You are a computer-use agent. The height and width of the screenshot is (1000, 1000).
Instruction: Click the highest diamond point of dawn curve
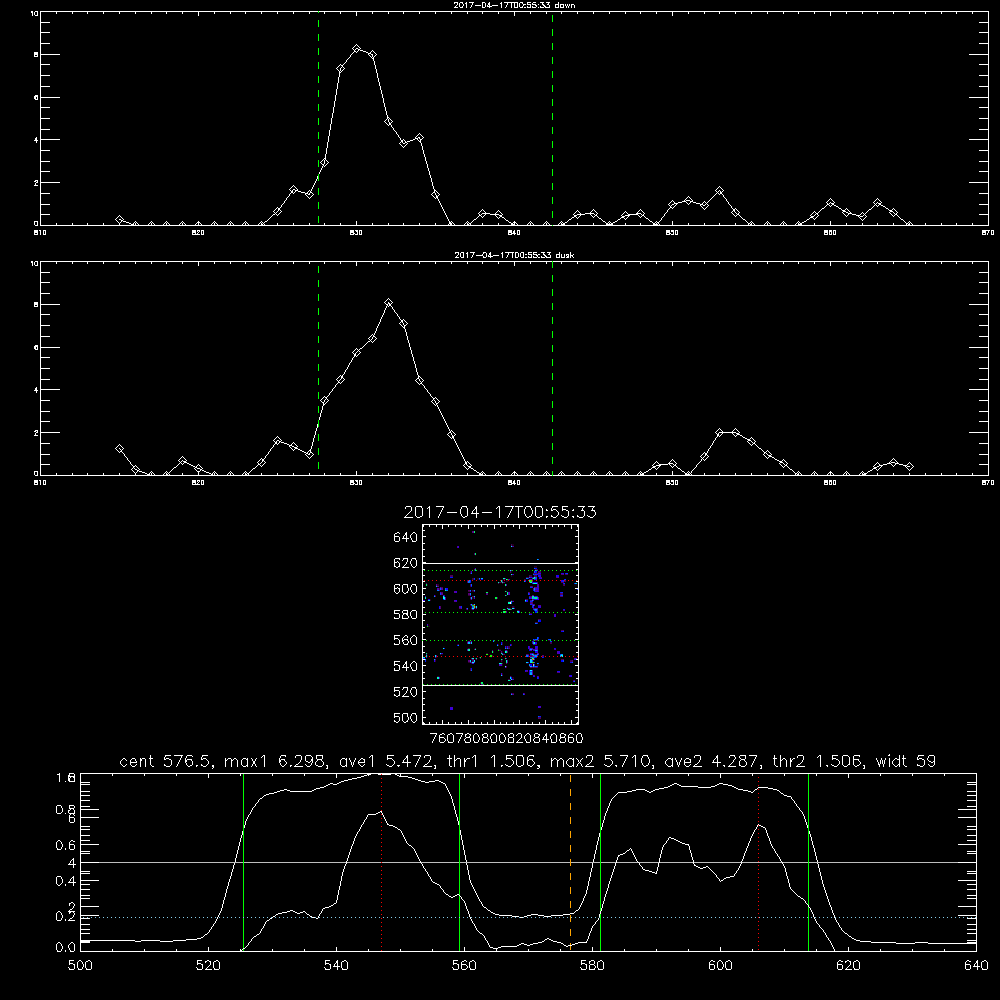pos(357,48)
